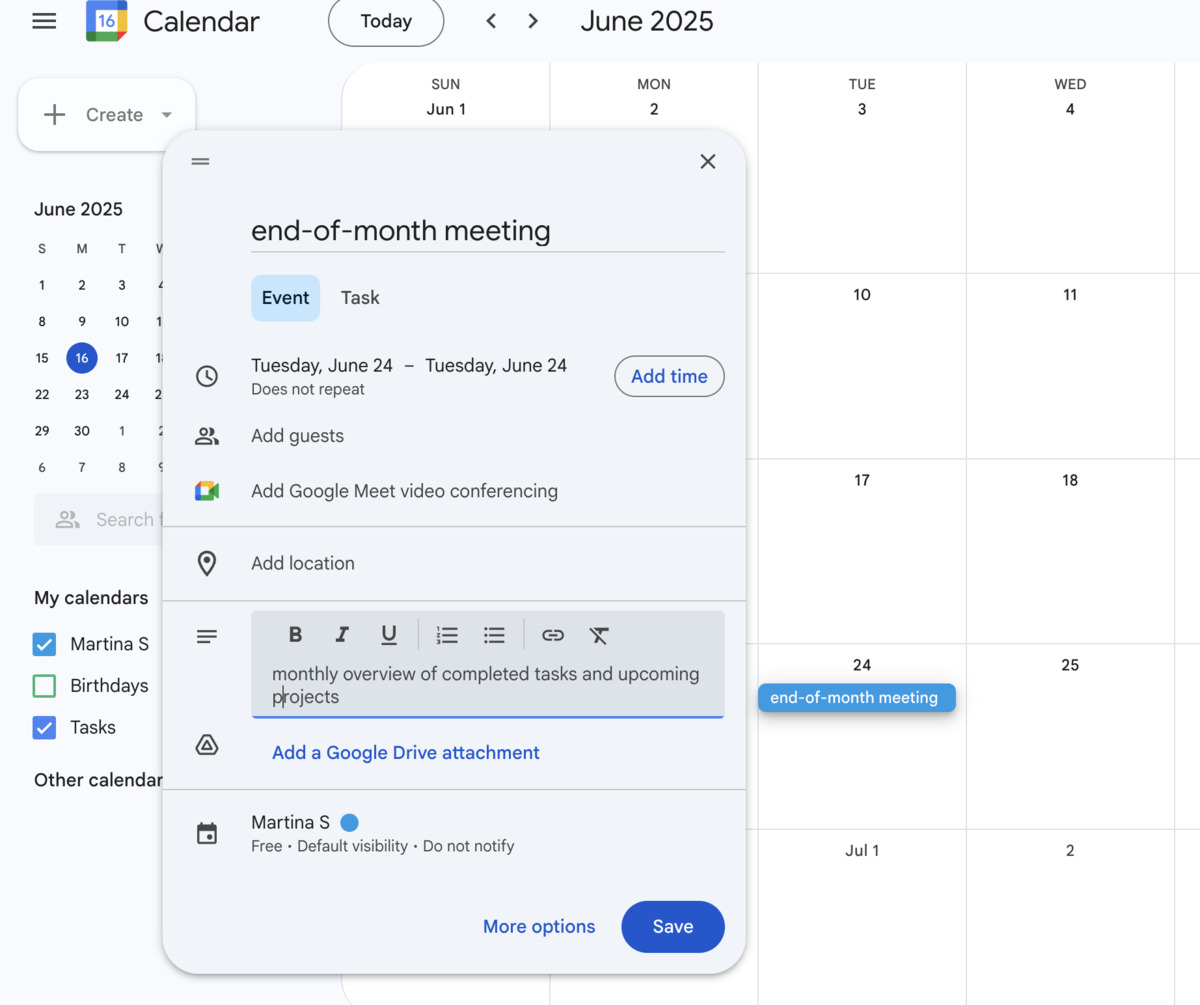Click day 18 in the main grid
The height and width of the screenshot is (1005, 1200).
(x=1070, y=480)
